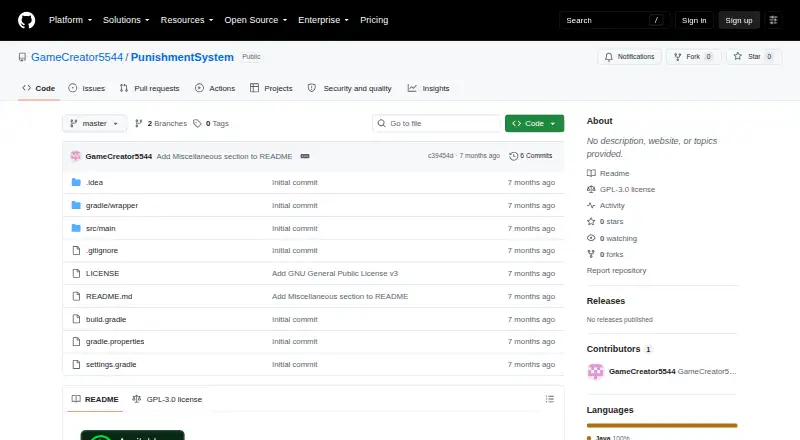Expand the Open Source menu
The width and height of the screenshot is (800, 440).
click(x=256, y=20)
